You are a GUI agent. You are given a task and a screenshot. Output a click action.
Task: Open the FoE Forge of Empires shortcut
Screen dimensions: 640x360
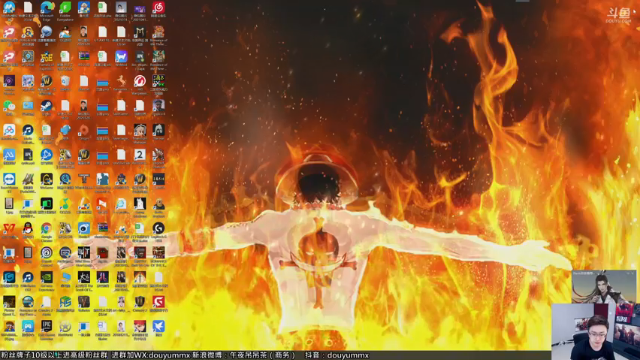(x=47, y=57)
